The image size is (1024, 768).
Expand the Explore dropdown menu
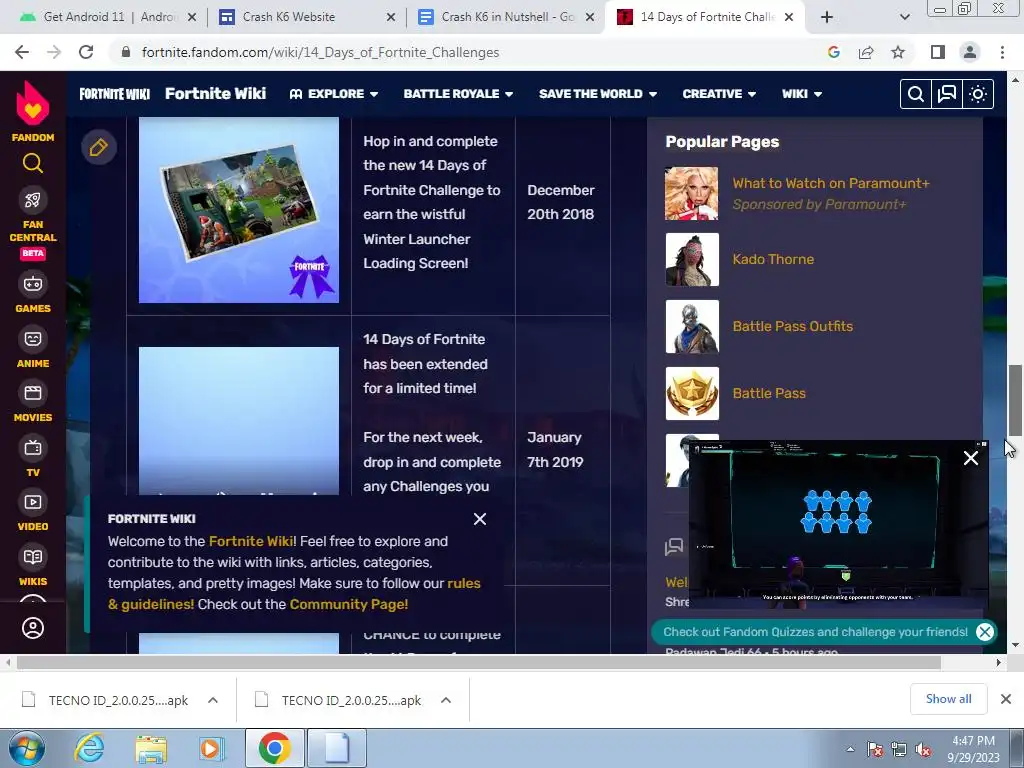[334, 94]
